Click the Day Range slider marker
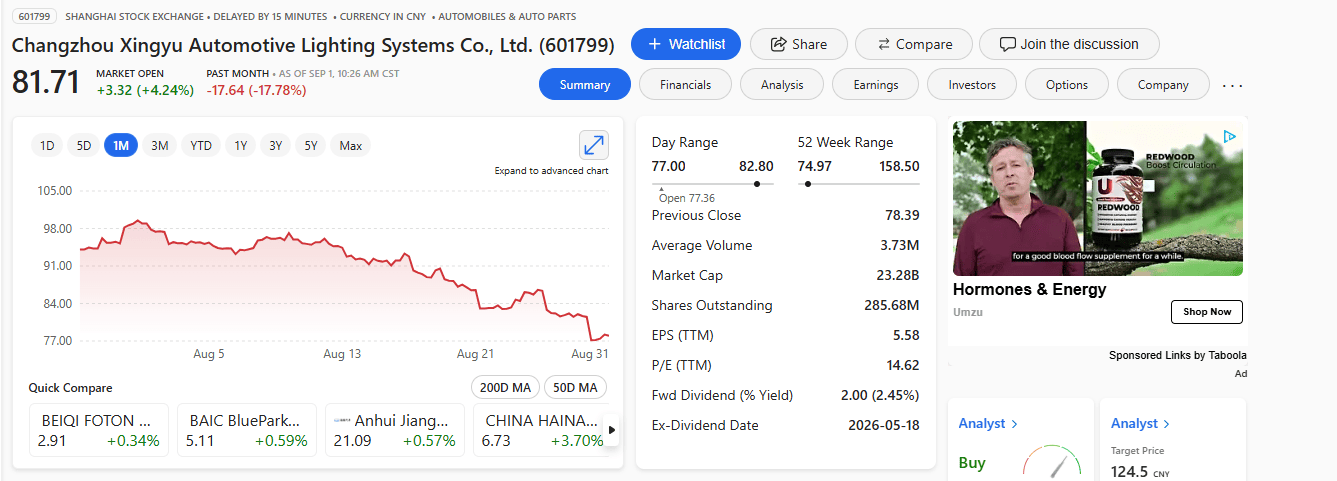The width and height of the screenshot is (1337, 481). tap(756, 184)
